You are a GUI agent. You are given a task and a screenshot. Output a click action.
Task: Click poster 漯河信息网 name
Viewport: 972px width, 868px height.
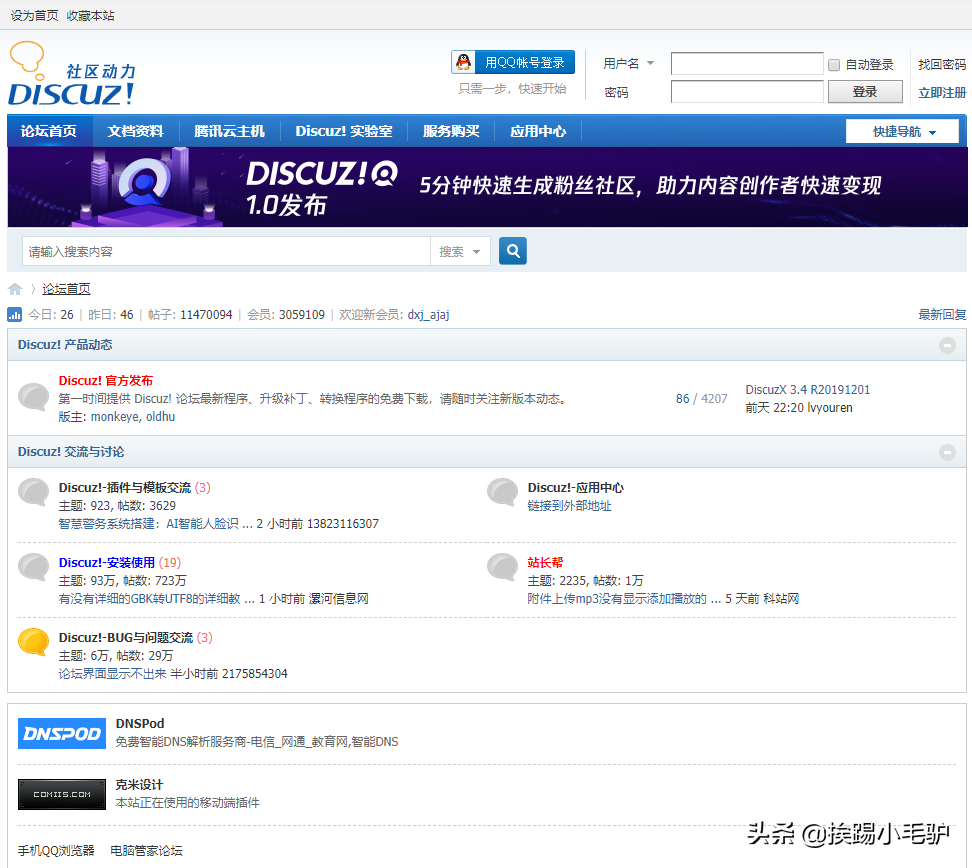(338, 599)
